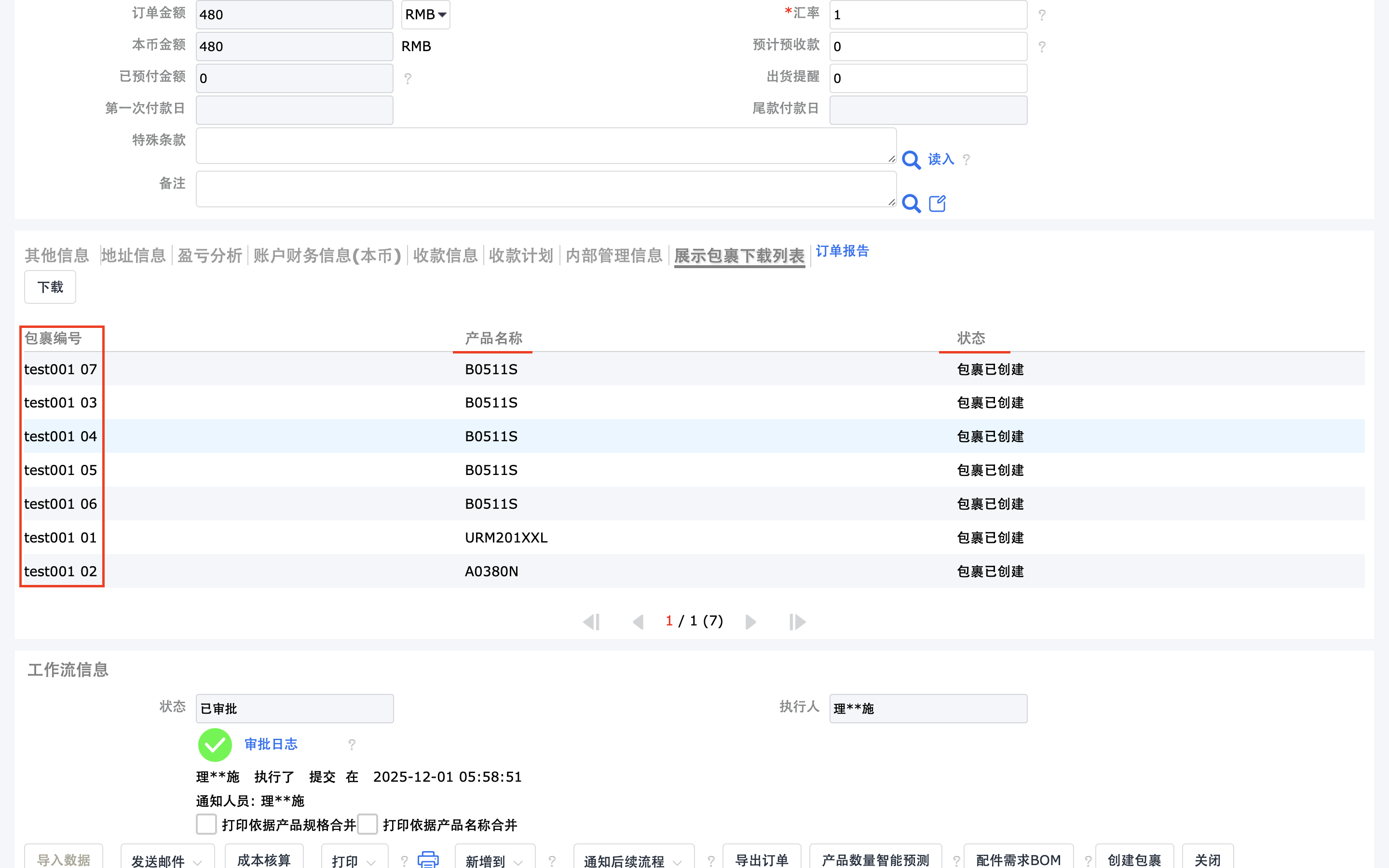Click the search icon beside 备注 field
The width and height of the screenshot is (1389, 868).
pyautogui.click(x=911, y=203)
